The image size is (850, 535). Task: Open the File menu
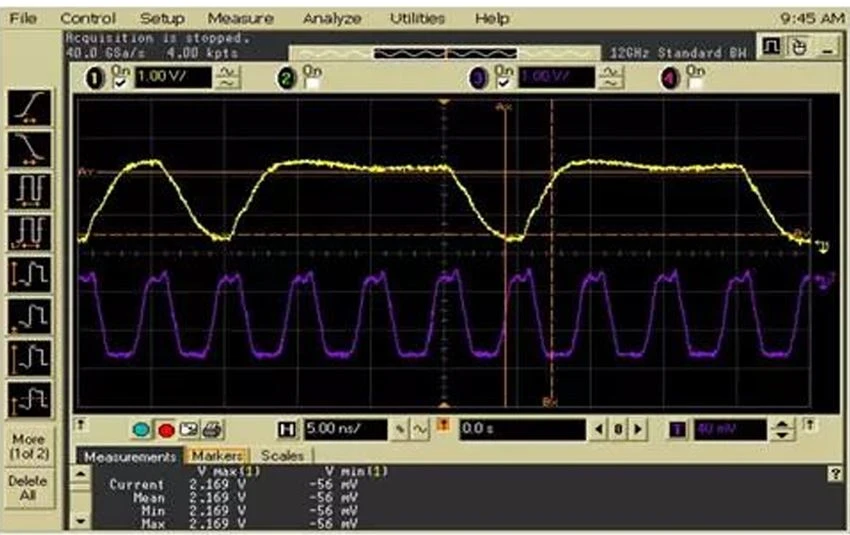coord(23,18)
